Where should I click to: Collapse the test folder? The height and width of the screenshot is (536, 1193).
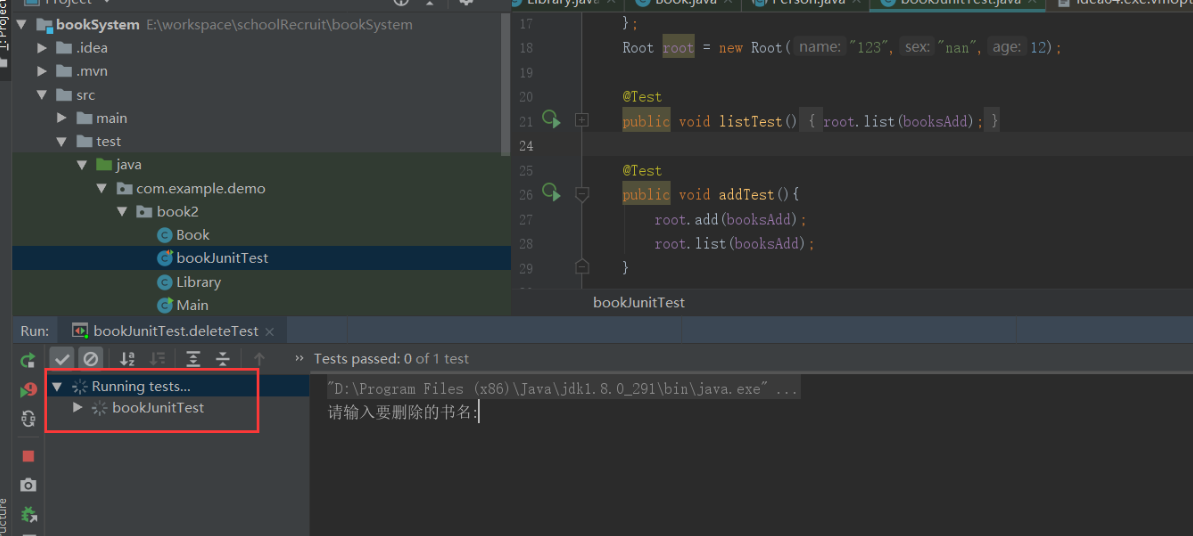(x=62, y=142)
